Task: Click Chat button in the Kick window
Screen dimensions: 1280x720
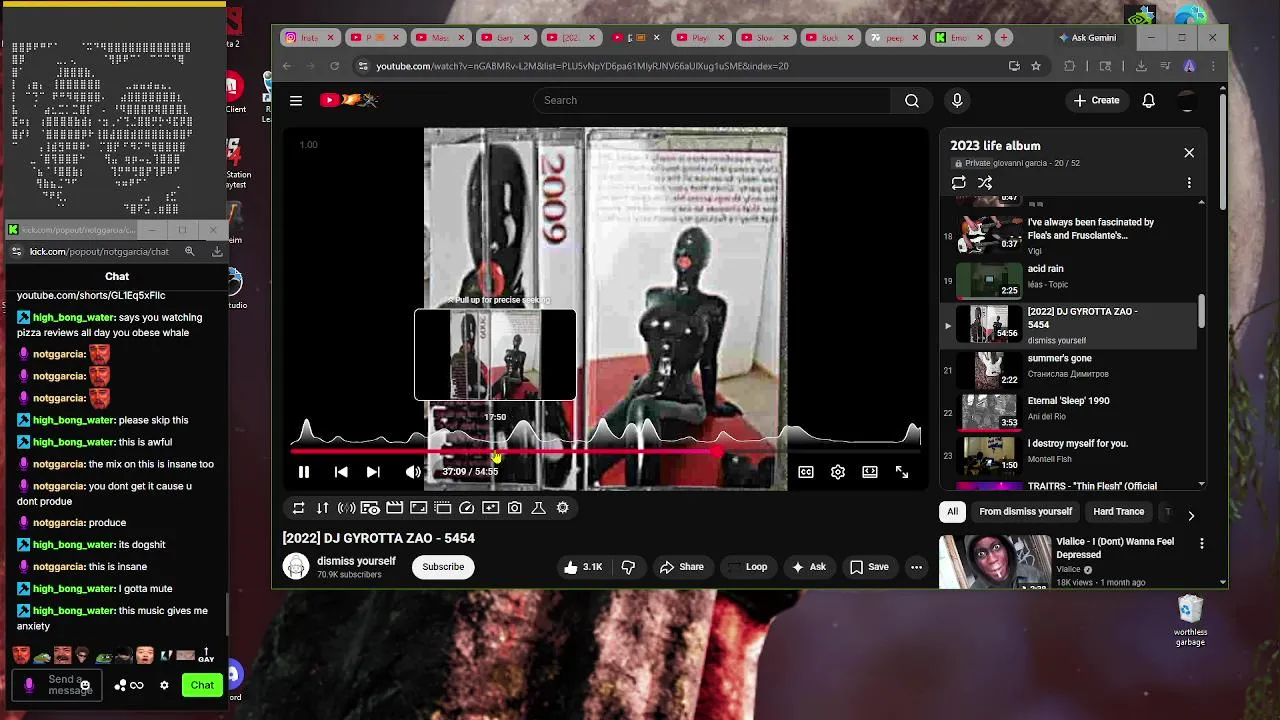Action: click(202, 685)
